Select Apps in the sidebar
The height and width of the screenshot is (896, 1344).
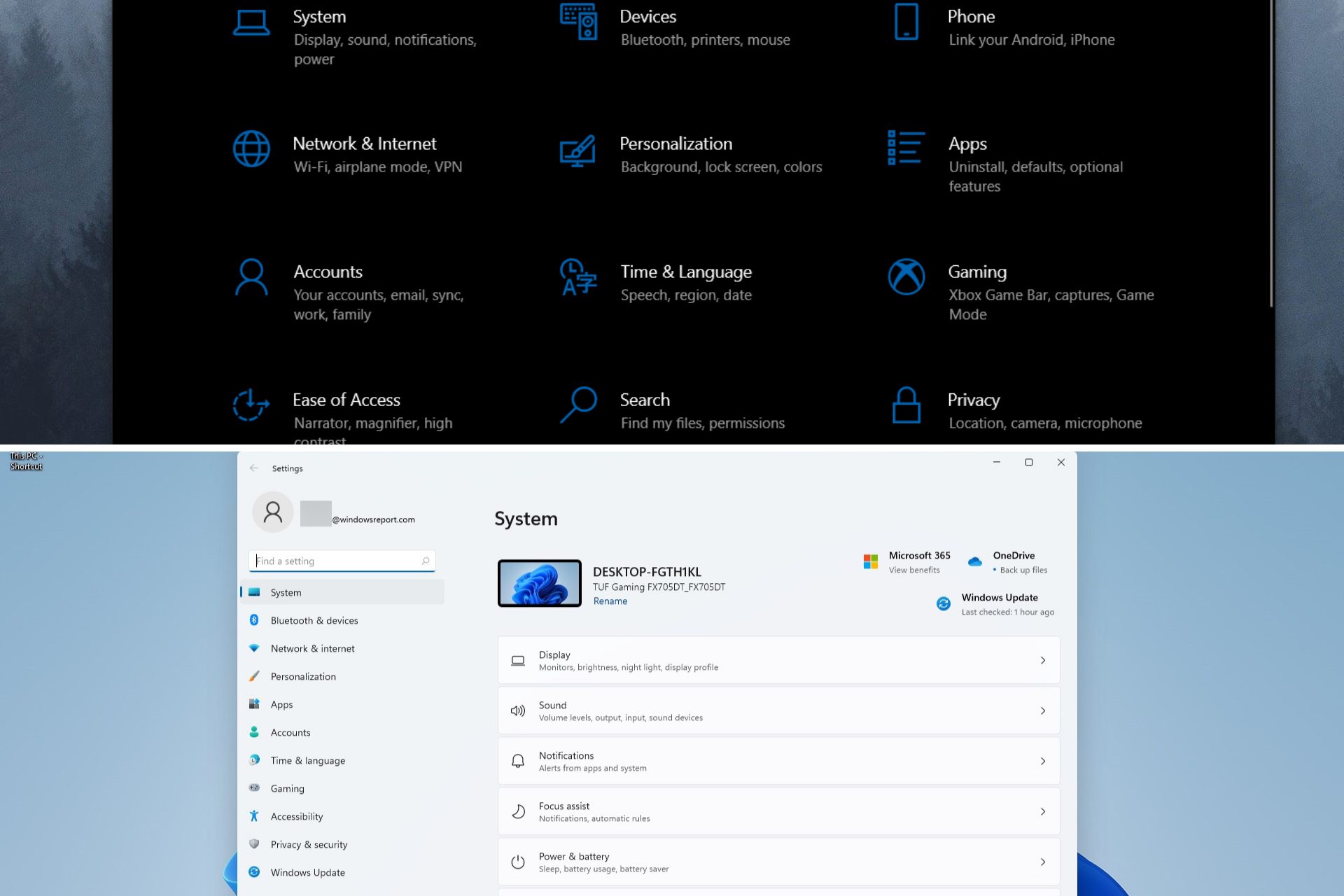tap(343, 704)
